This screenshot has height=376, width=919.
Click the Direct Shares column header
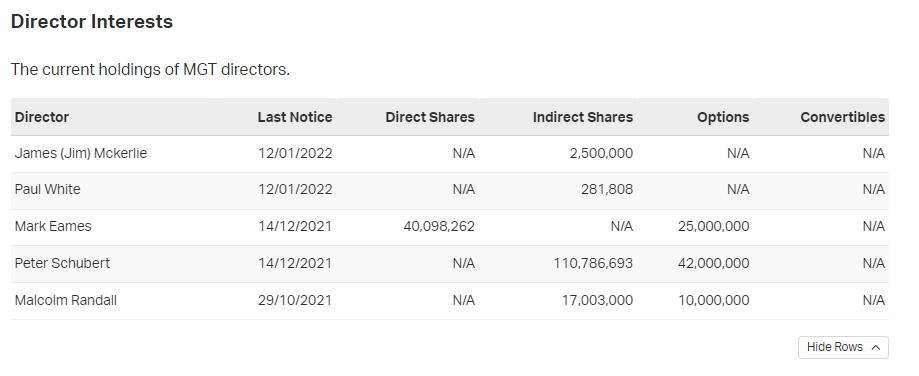tap(430, 117)
